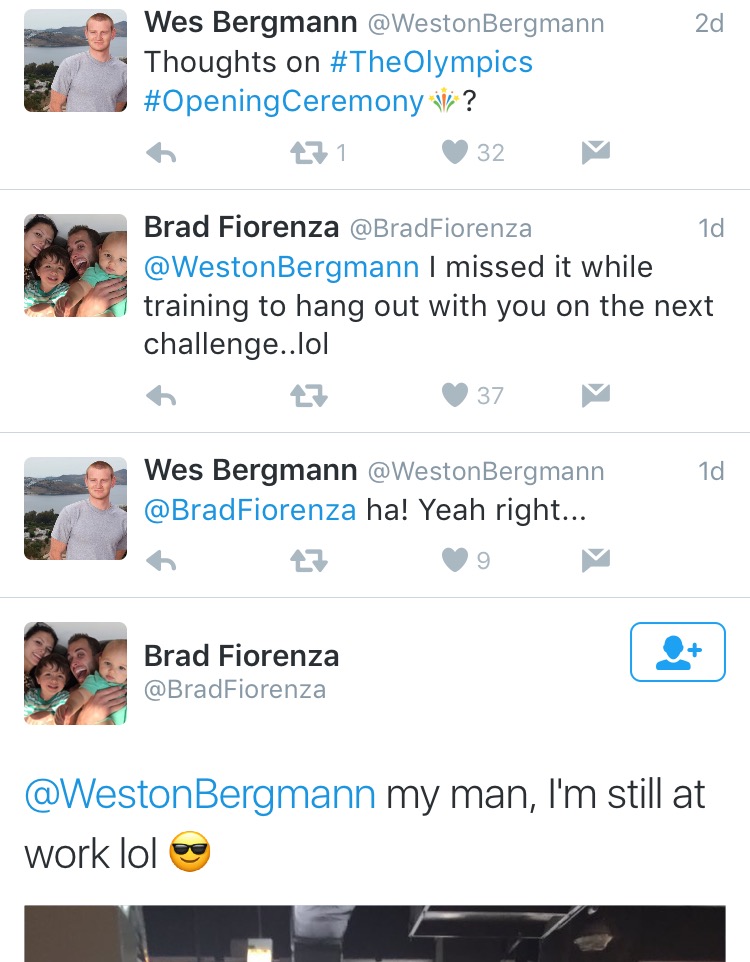Like Wes Bergmann's tweet with 32 likes
The image size is (750, 962).
point(455,152)
